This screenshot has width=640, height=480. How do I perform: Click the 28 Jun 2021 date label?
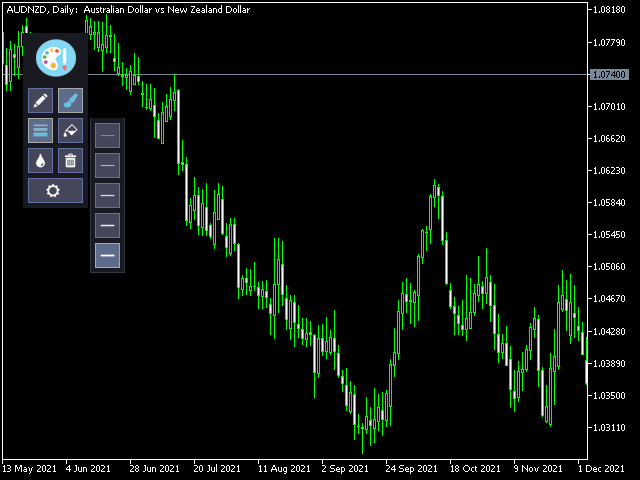pos(155,469)
